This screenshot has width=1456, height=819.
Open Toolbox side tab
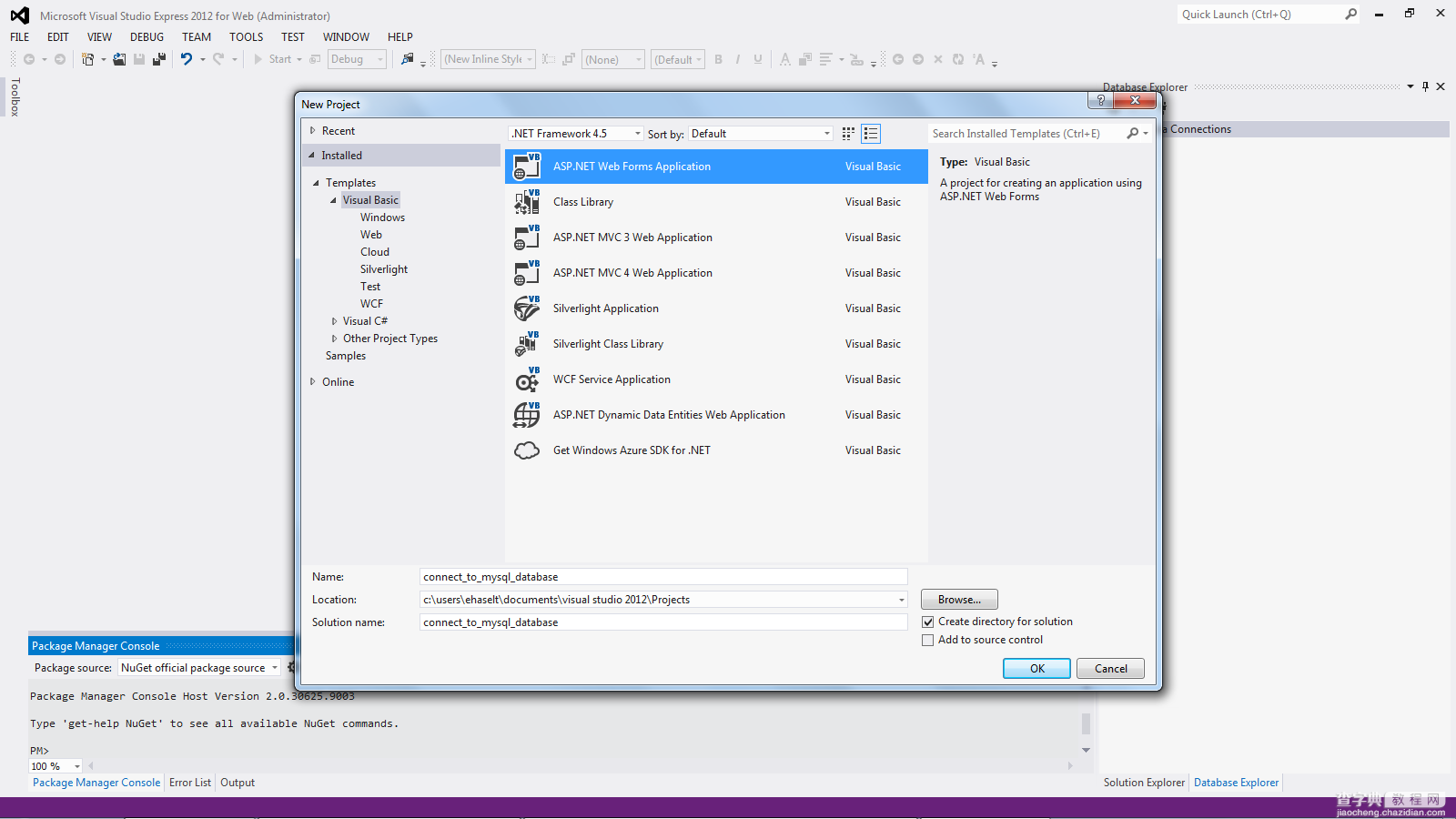pos(15,97)
